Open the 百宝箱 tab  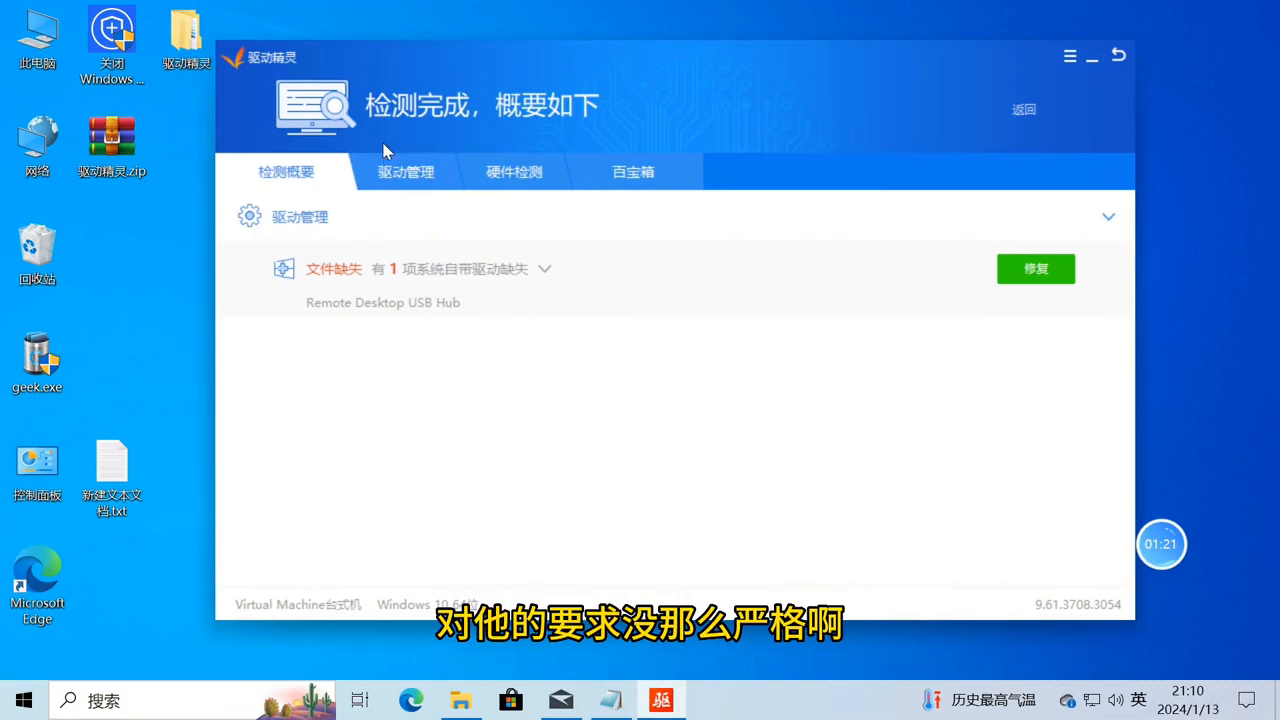(x=633, y=172)
